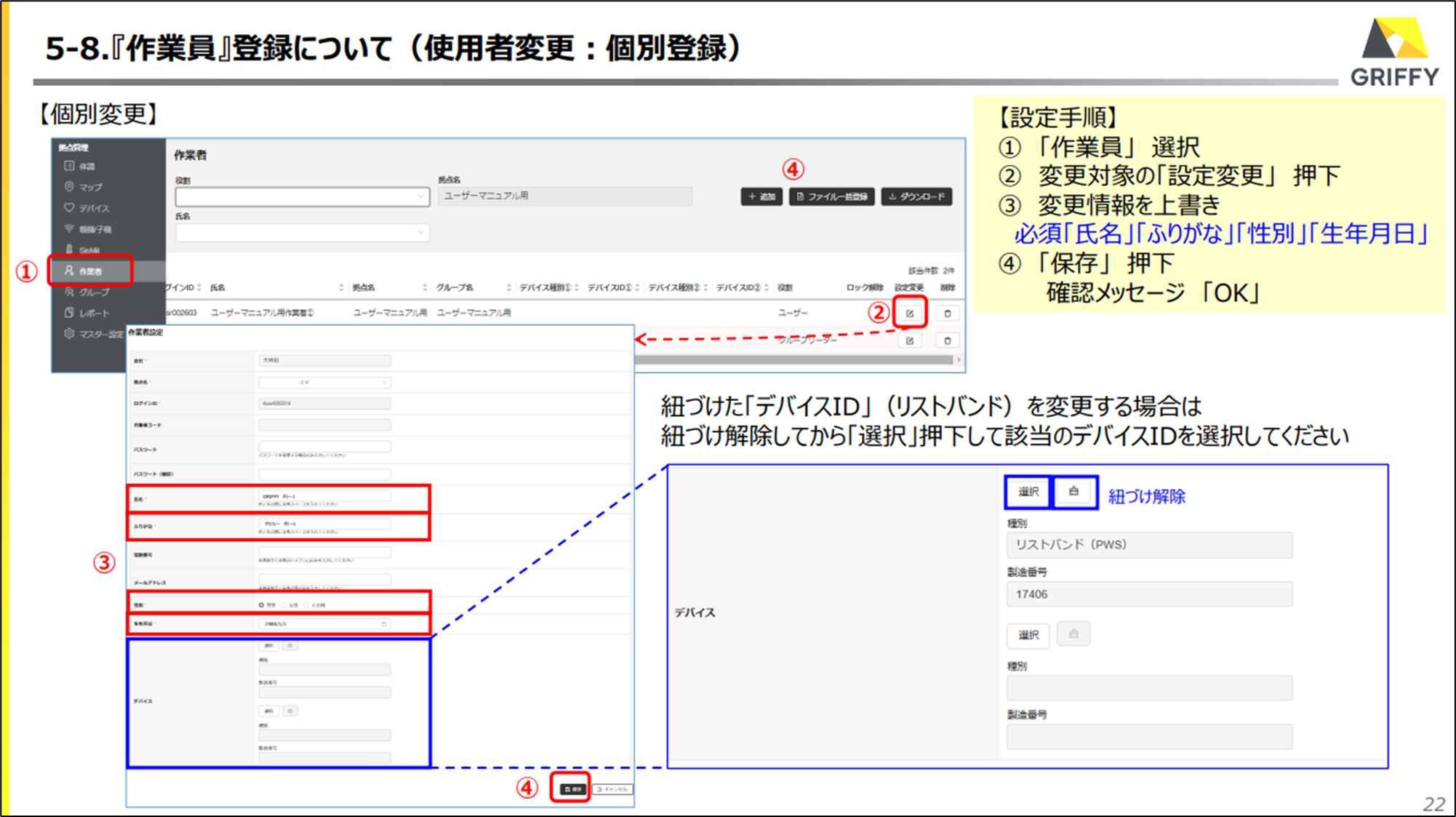Select the second gender radio button
1456x817 pixels.
(x=284, y=605)
